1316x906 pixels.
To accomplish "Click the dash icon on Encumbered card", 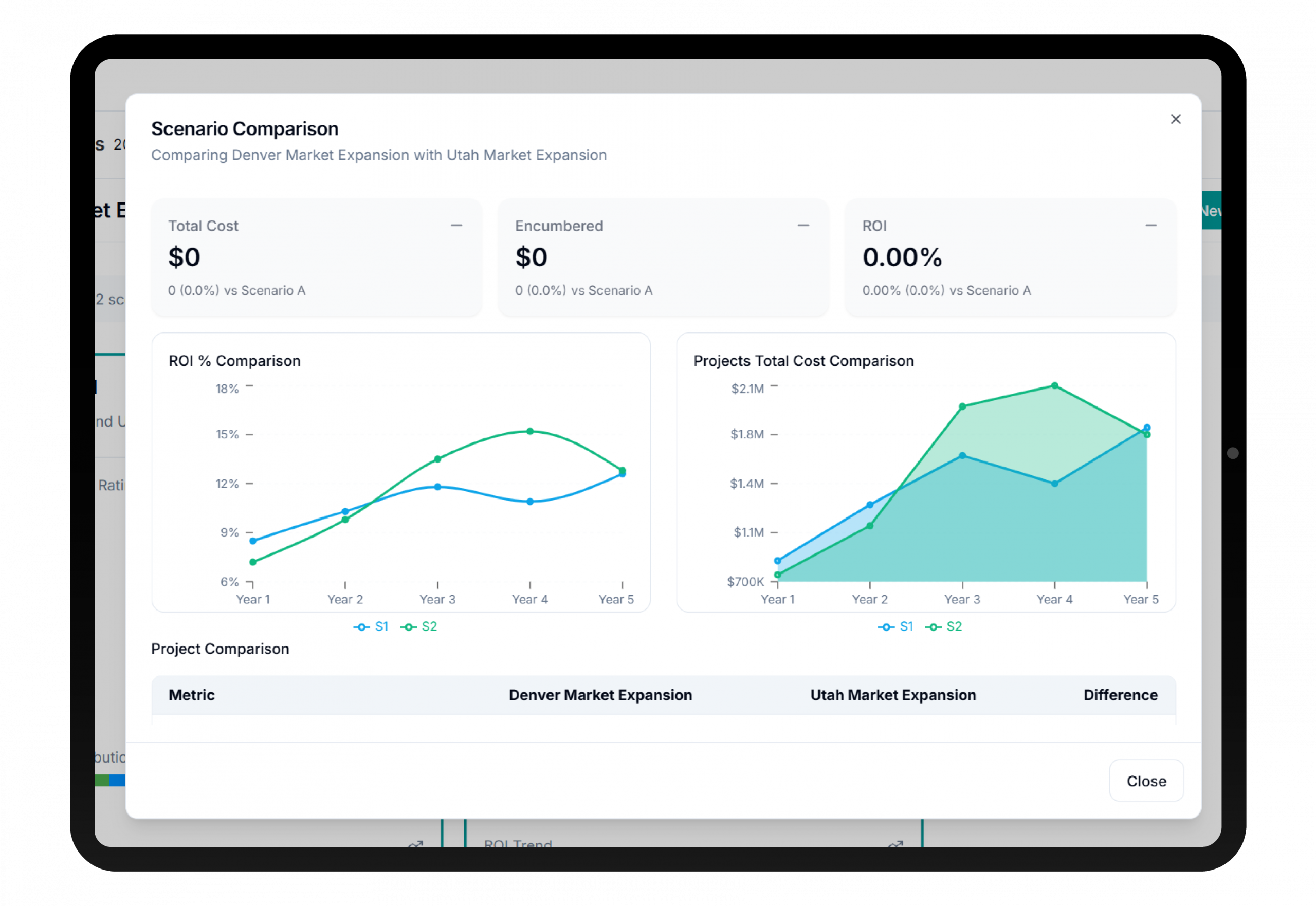I will [x=803, y=226].
